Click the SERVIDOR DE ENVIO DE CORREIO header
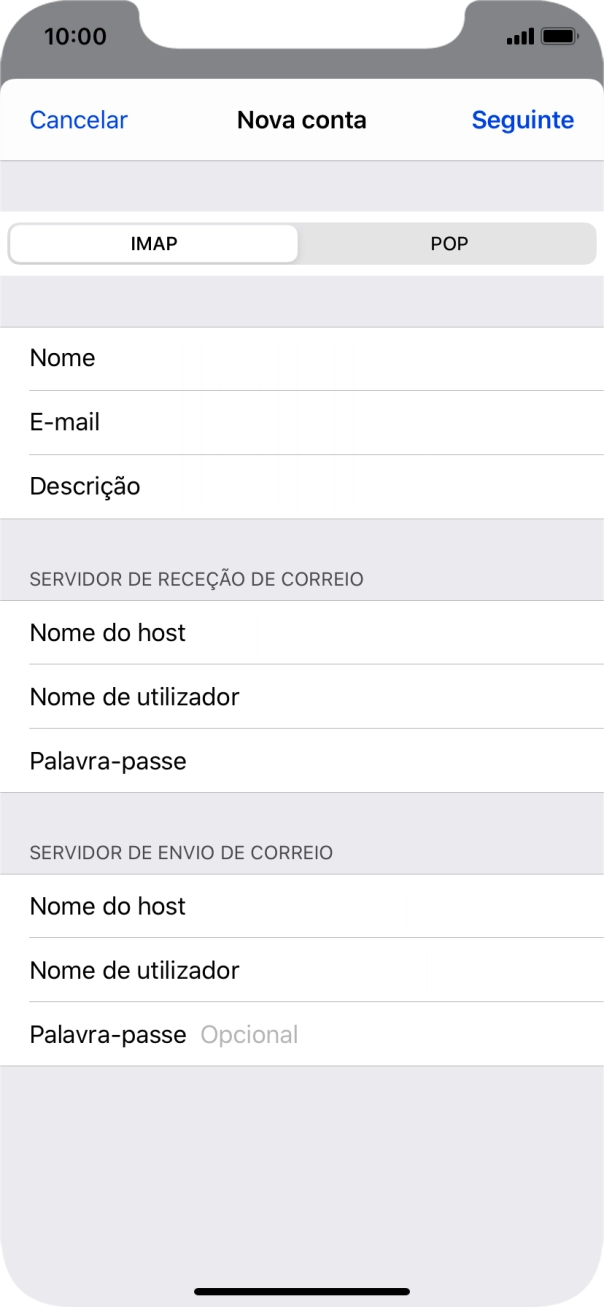 pyautogui.click(x=181, y=852)
